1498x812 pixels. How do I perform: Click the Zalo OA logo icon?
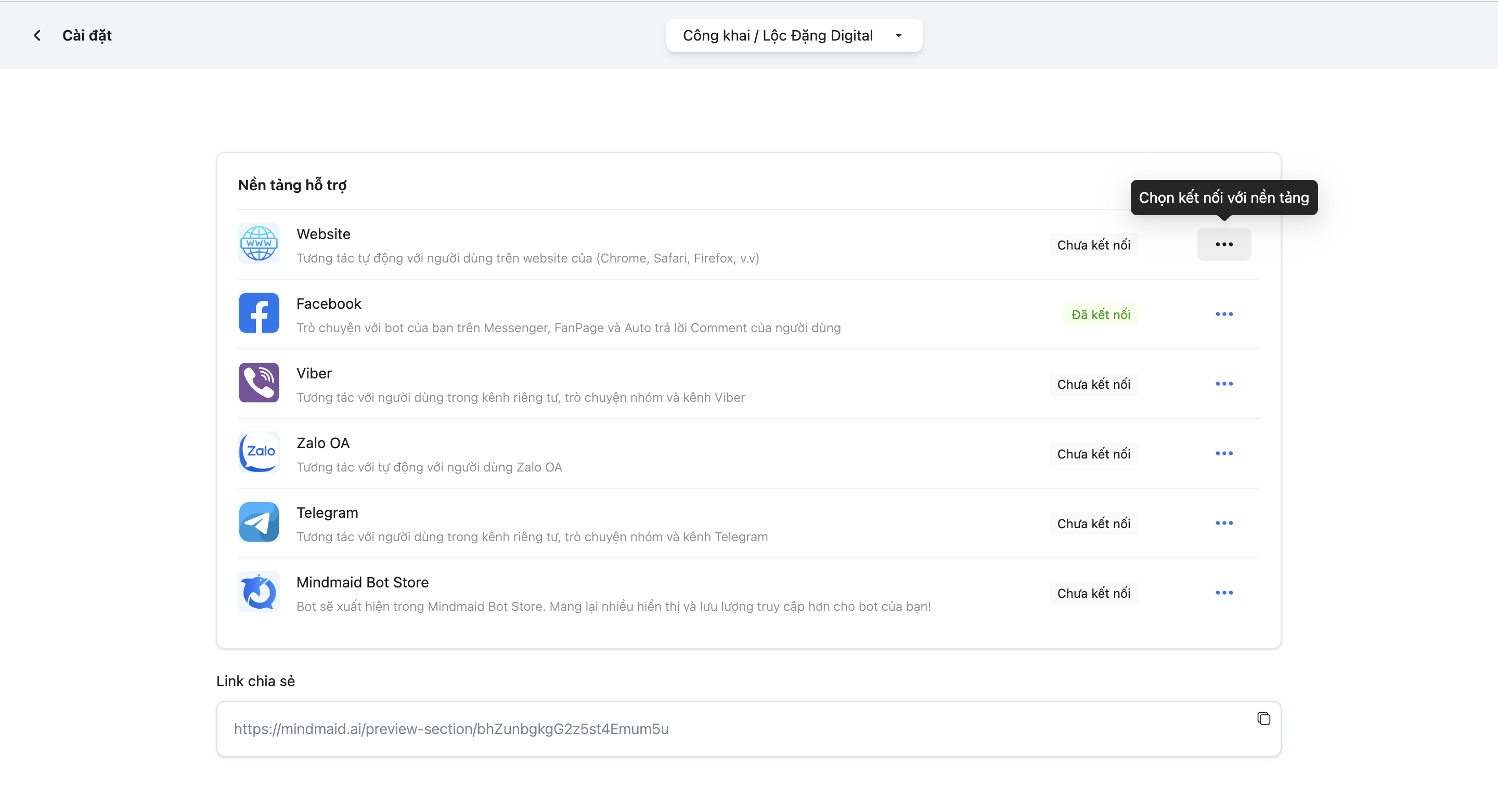[259, 452]
